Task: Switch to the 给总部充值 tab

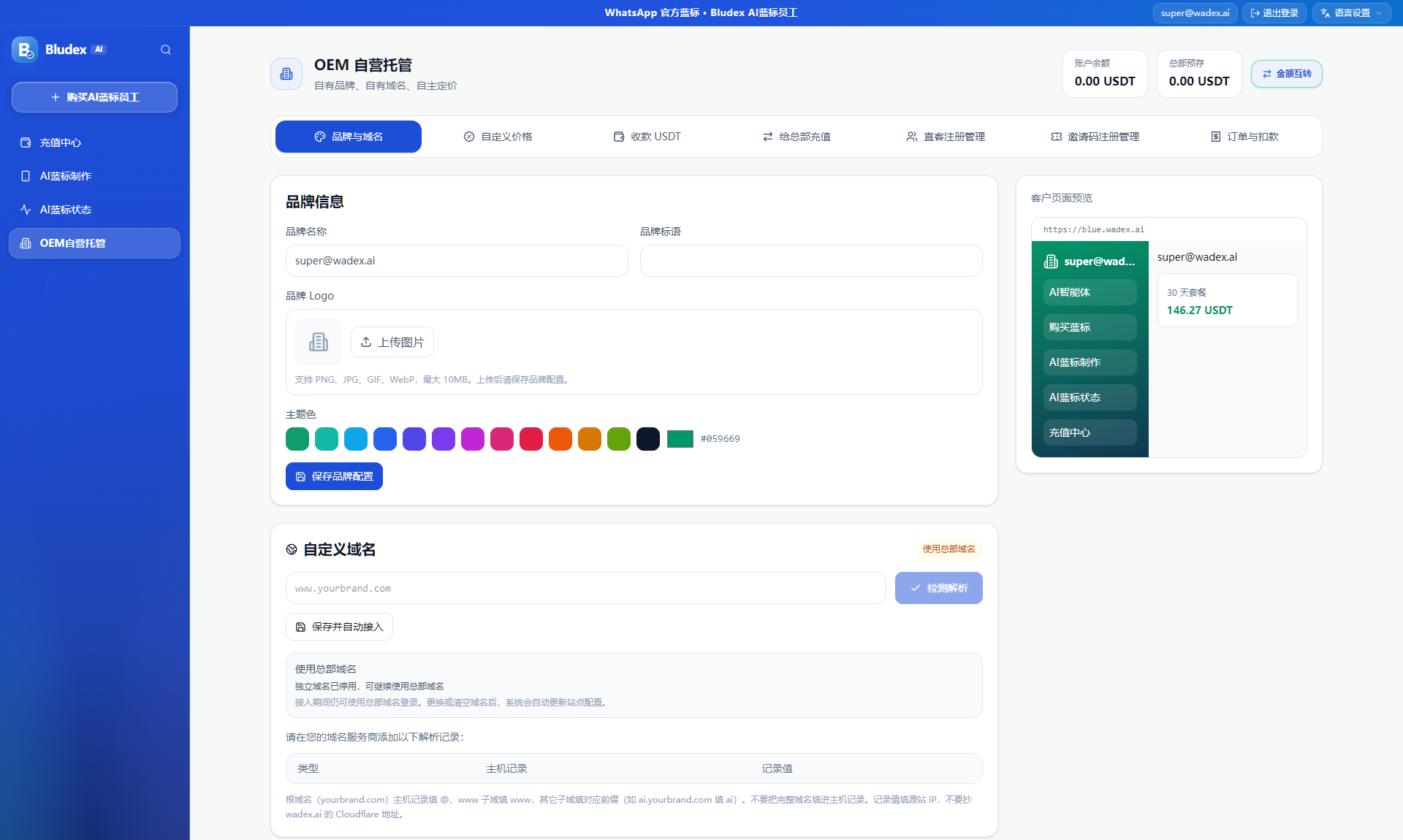Action: [796, 137]
